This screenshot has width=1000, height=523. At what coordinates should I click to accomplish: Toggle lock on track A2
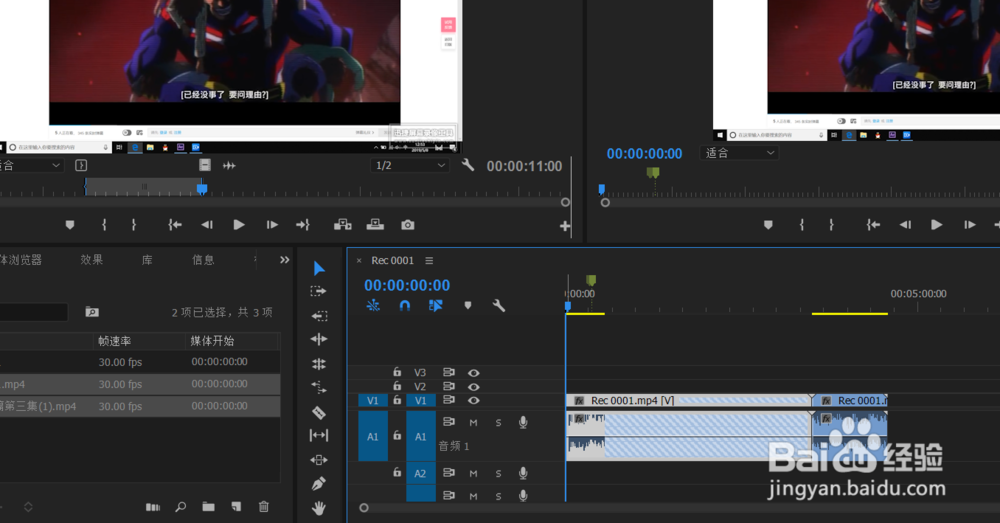[x=397, y=473]
